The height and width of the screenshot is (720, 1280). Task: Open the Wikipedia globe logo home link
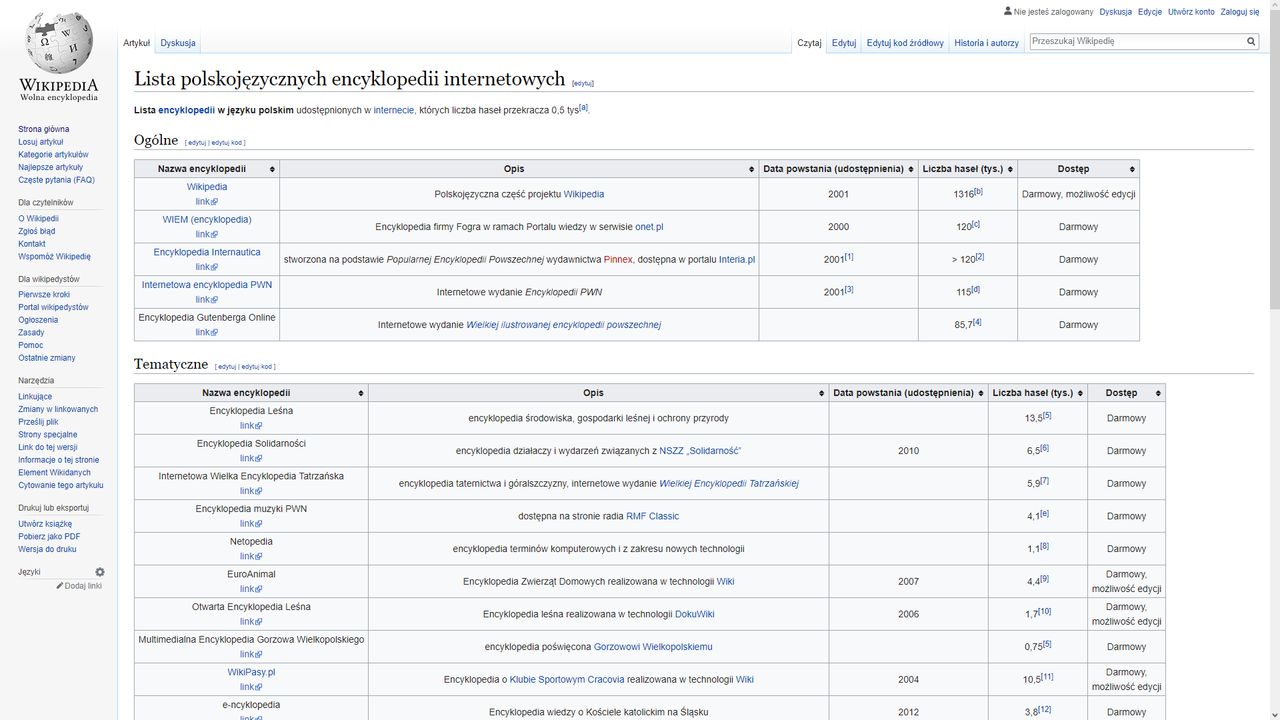tap(59, 56)
